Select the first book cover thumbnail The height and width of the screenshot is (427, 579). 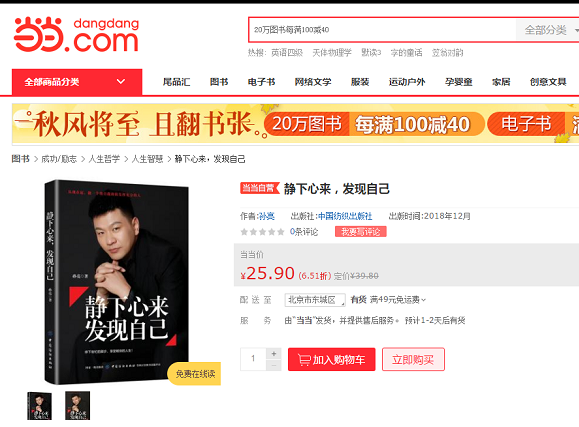click(x=40, y=406)
